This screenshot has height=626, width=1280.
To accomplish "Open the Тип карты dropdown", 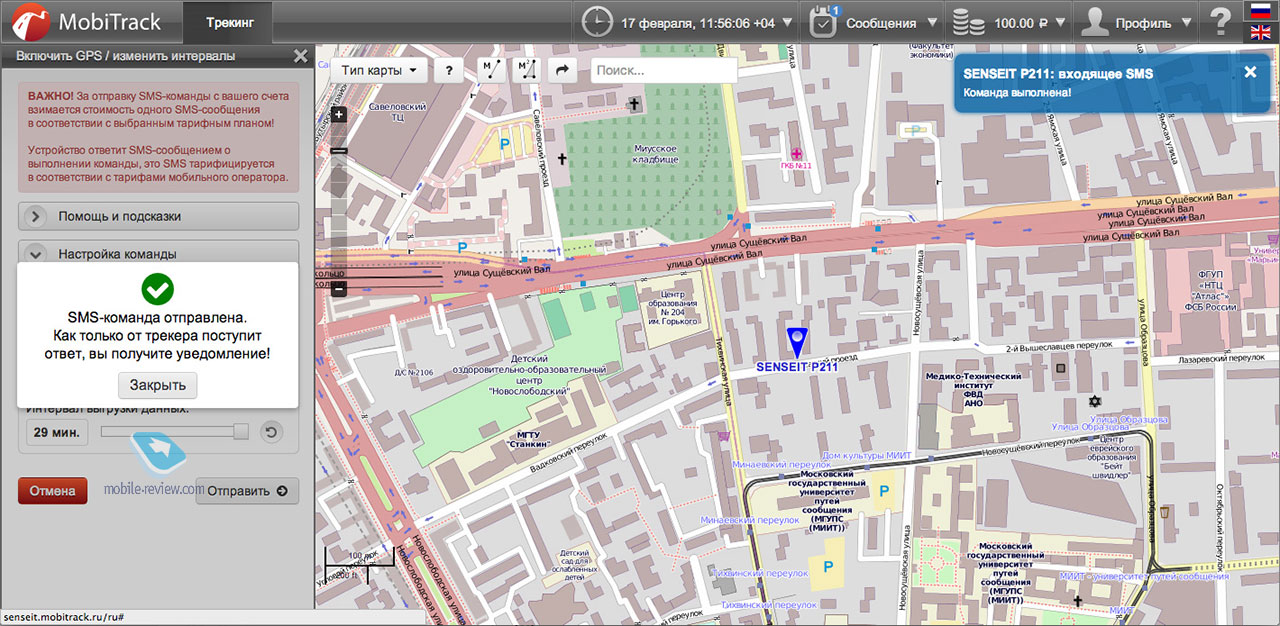I will [x=378, y=70].
